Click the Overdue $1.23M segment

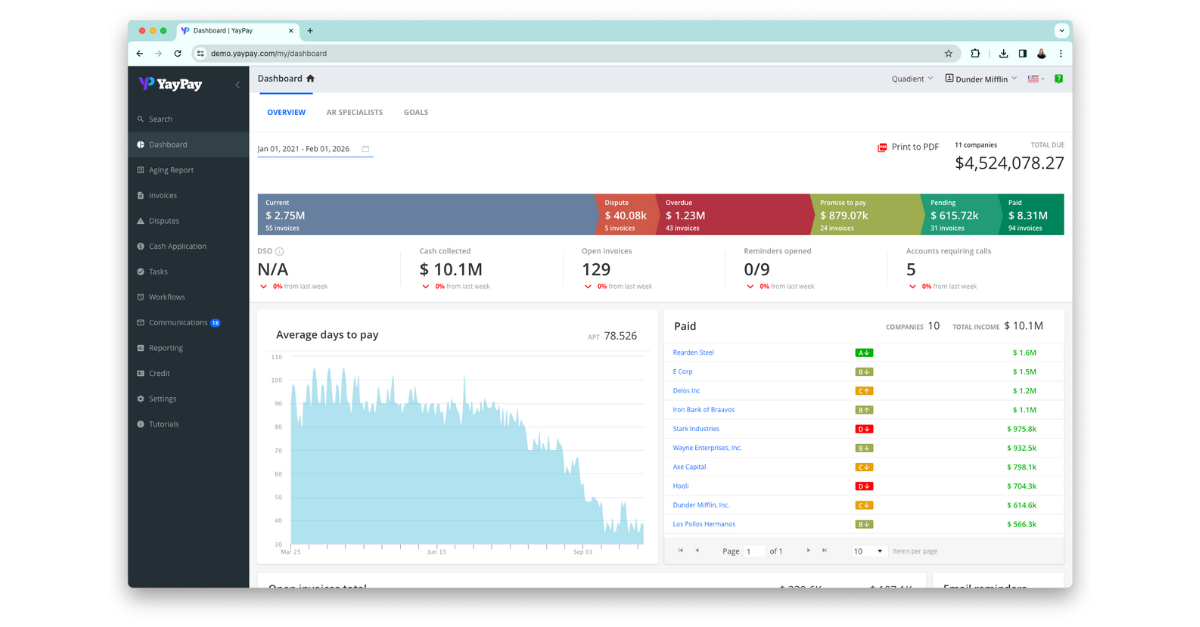click(734, 215)
